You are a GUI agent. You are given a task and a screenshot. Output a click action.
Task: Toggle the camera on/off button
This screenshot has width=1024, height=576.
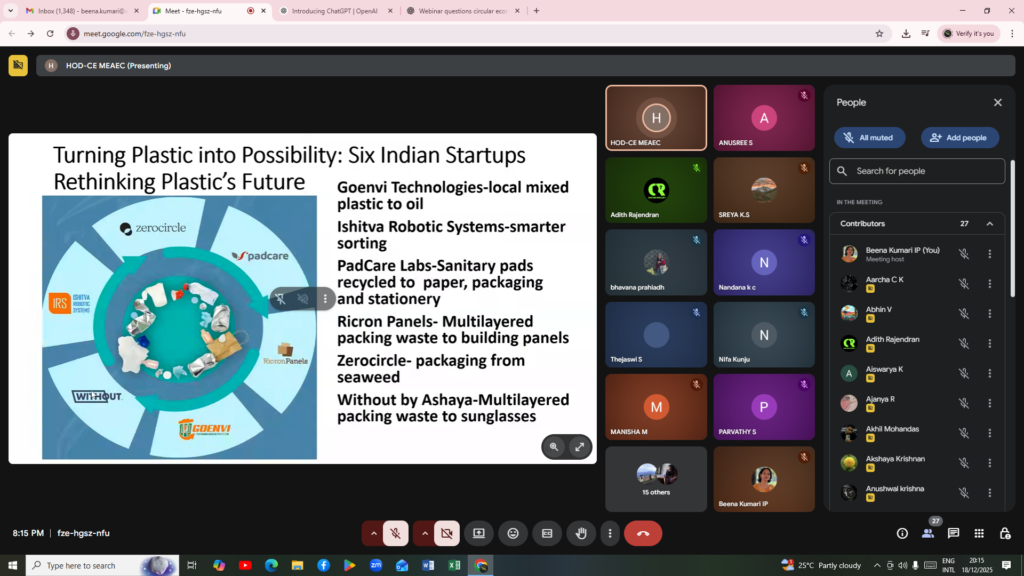tap(447, 533)
